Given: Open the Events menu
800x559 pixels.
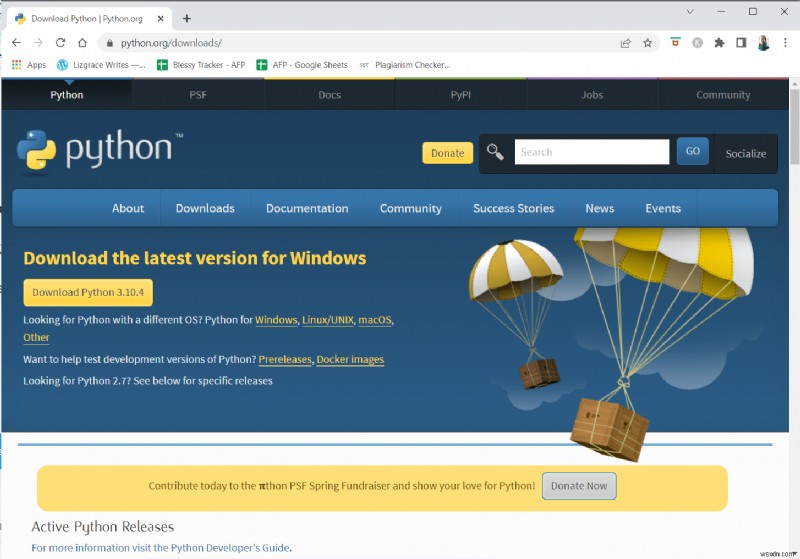Looking at the screenshot, I should point(663,208).
